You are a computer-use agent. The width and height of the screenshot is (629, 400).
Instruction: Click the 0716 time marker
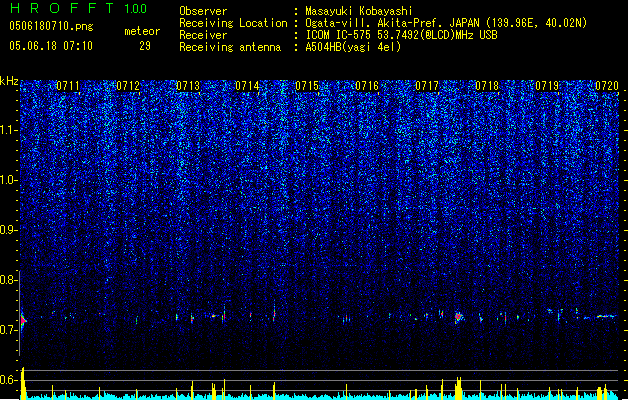coord(367,86)
